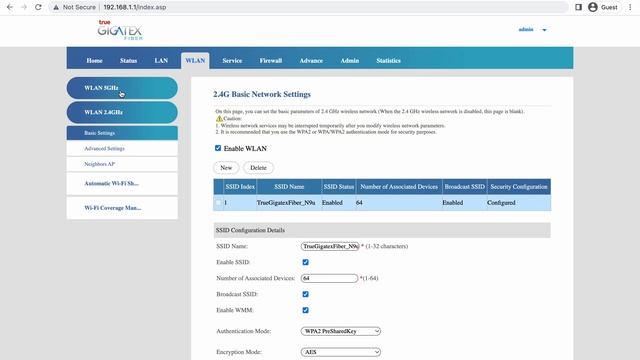Toggle the Enable WLAN checkbox
640x360 pixels.
(218, 148)
